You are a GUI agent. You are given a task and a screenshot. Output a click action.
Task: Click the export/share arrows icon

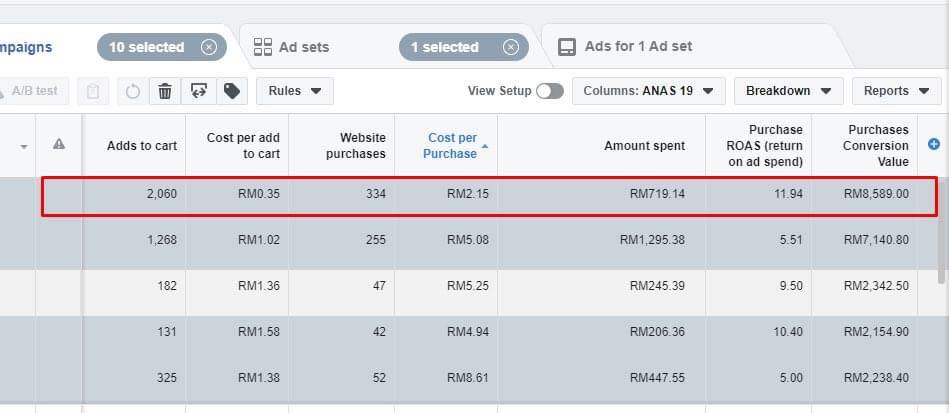pyautogui.click(x=198, y=91)
